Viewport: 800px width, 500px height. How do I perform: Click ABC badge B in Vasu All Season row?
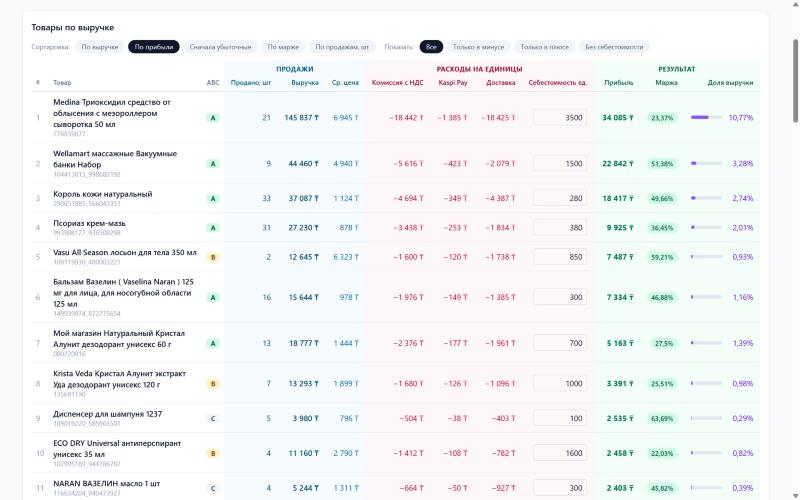[x=213, y=257]
